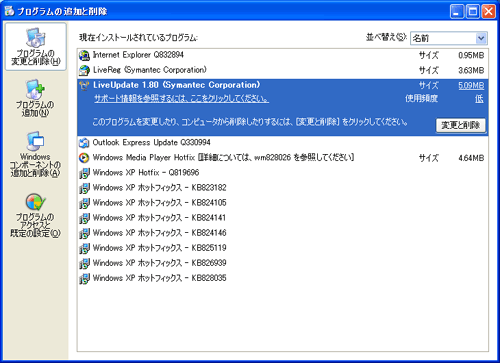This screenshot has width=500, height=363.
Task: Open the 並べ替え sort dropdown
Action: [x=449, y=38]
